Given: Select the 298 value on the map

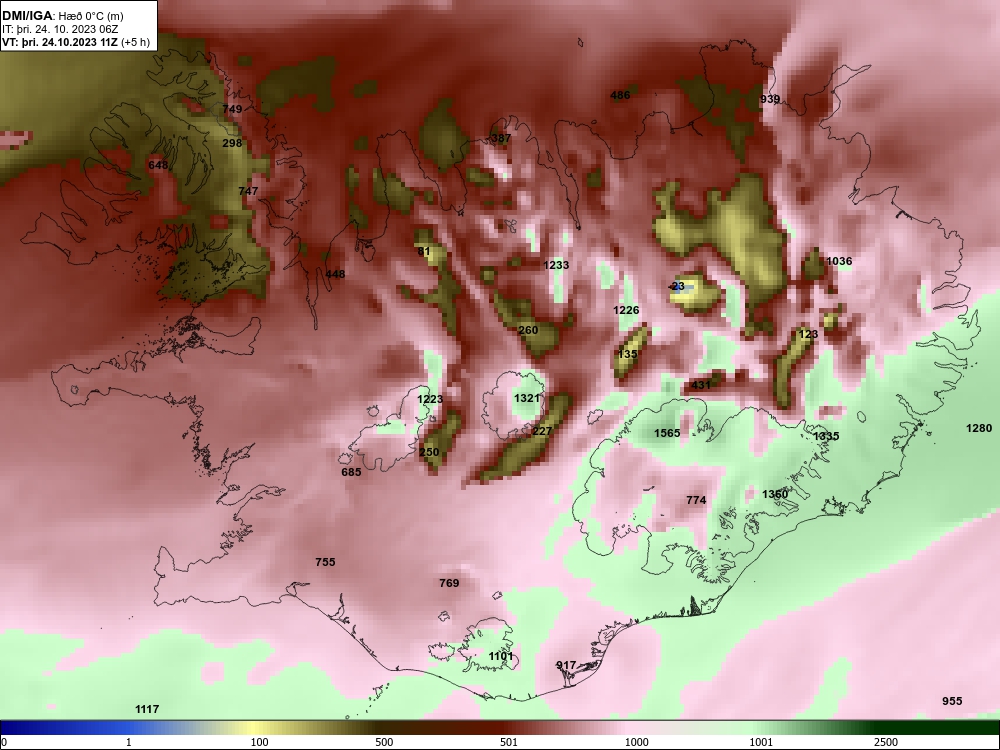Looking at the screenshot, I should (232, 143).
